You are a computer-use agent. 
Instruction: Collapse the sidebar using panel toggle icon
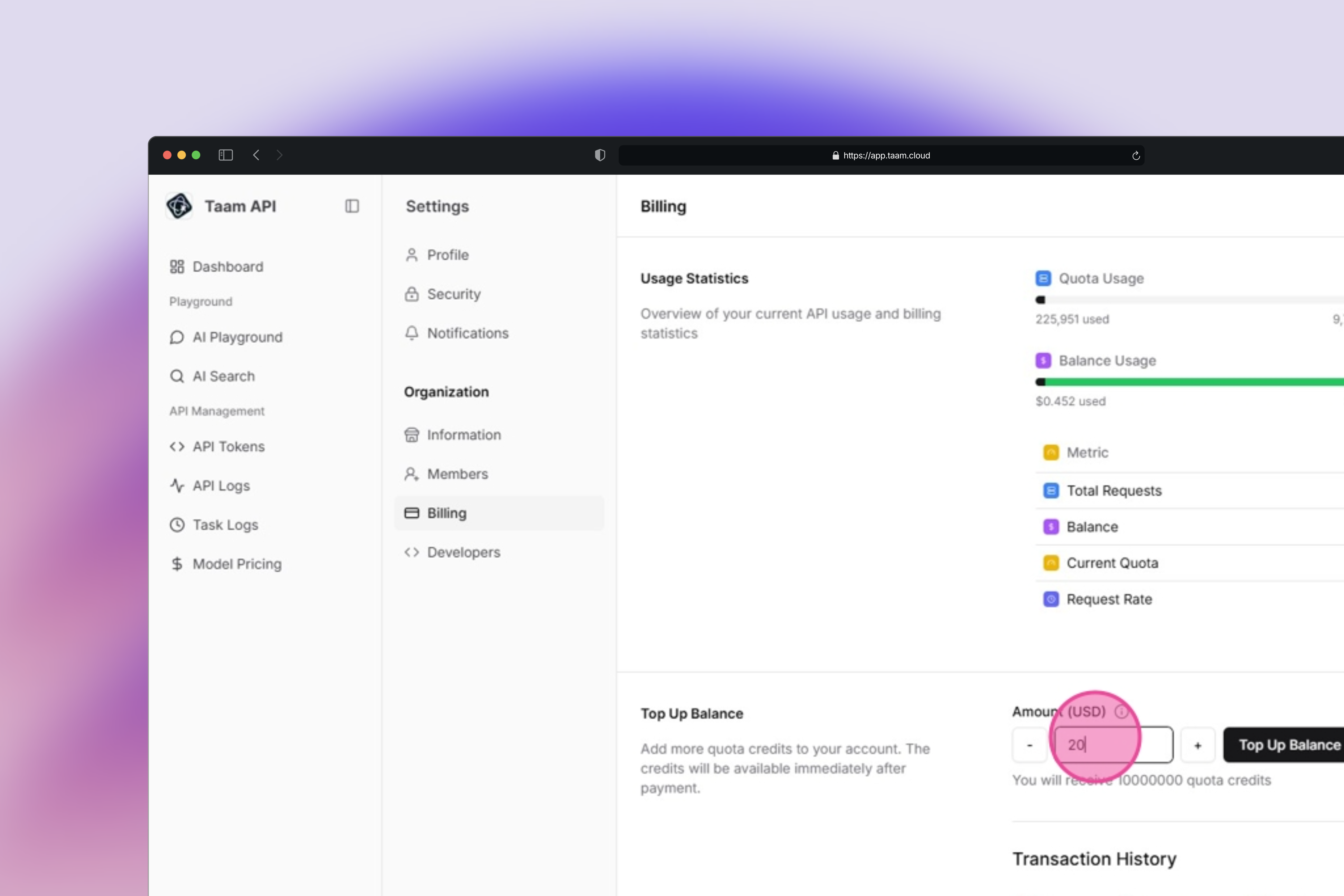pos(352,206)
